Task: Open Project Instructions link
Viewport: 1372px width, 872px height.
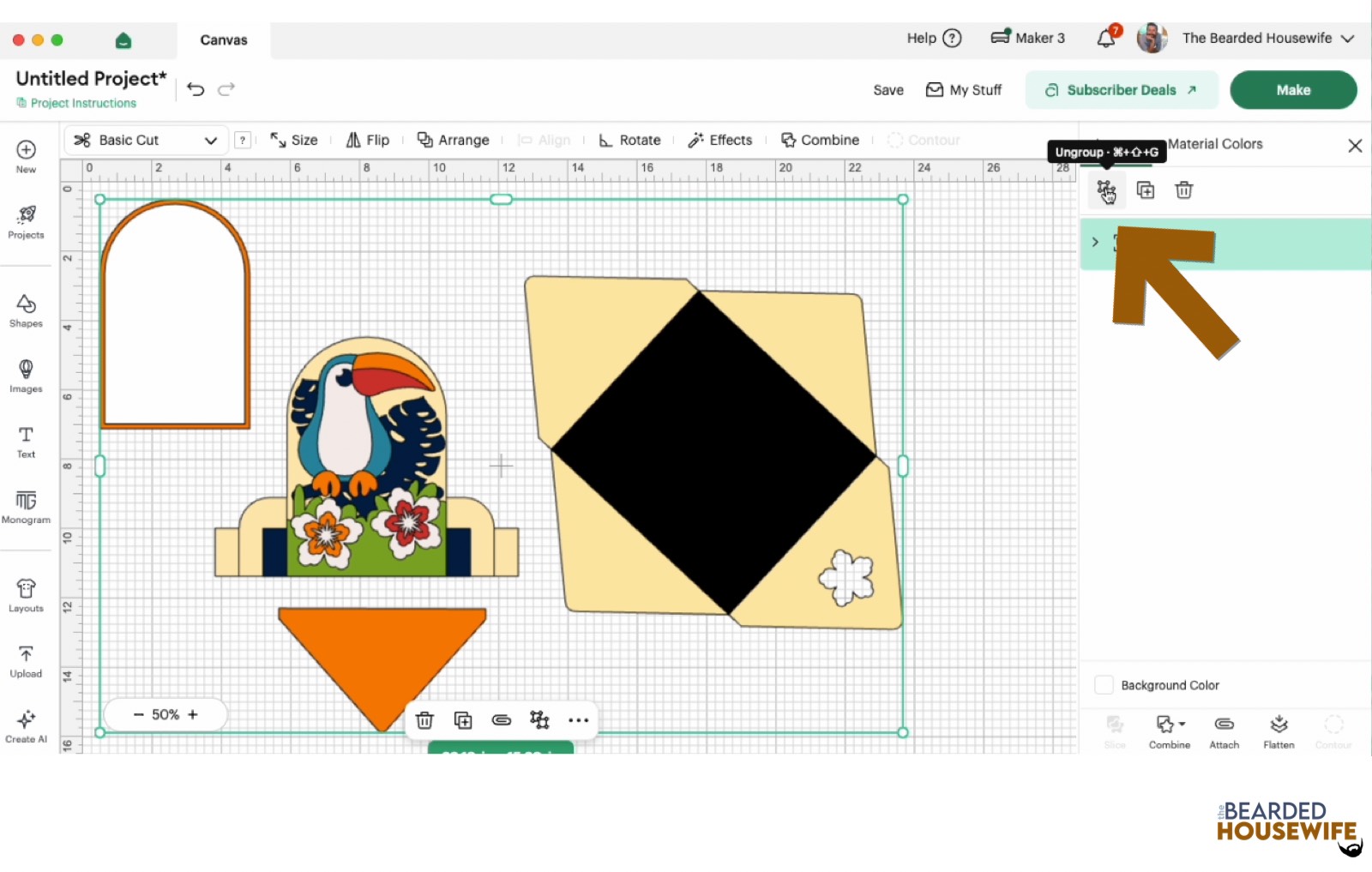Action: (76, 103)
